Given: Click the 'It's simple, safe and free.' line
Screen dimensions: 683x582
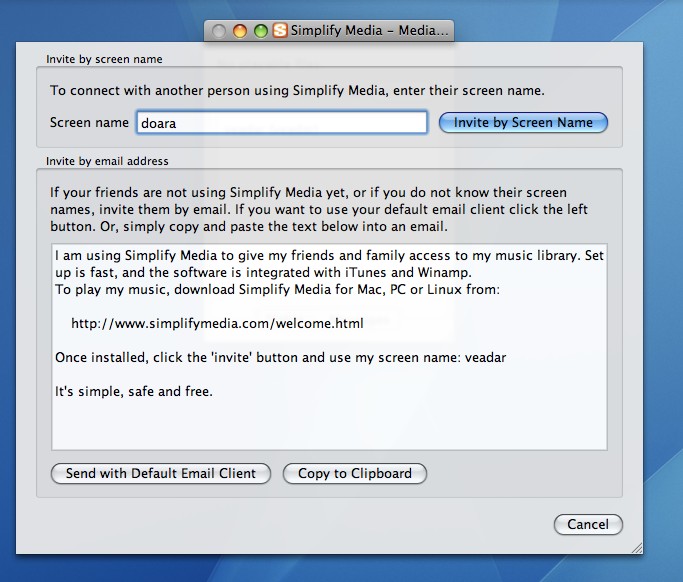Looking at the screenshot, I should tap(134, 392).
